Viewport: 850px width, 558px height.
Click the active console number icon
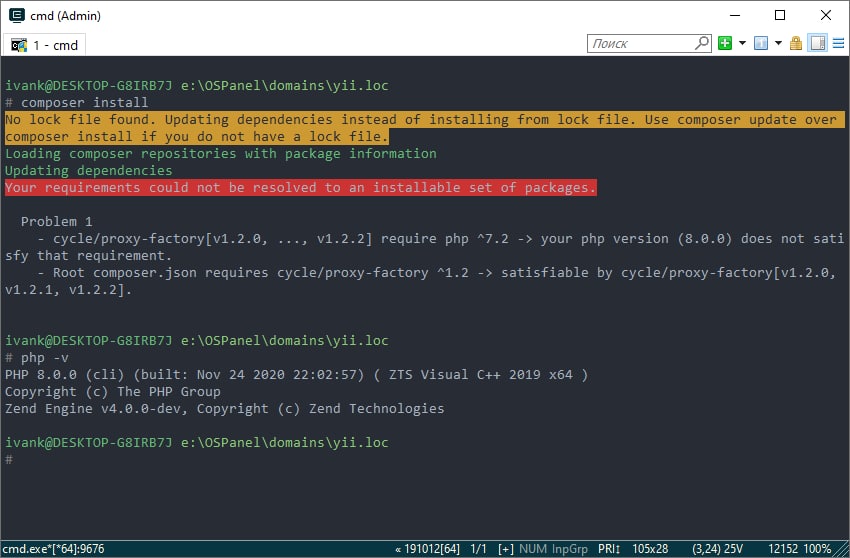(x=761, y=43)
